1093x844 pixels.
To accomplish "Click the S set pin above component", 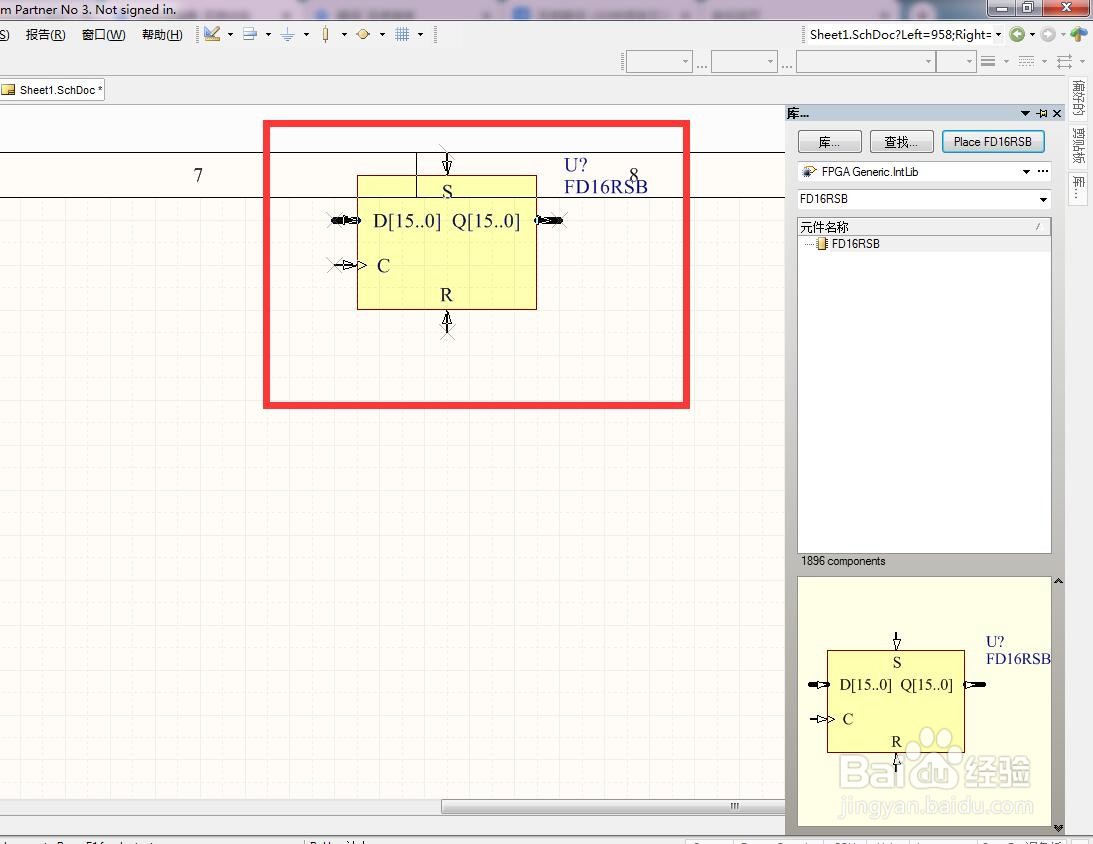I will (x=447, y=162).
